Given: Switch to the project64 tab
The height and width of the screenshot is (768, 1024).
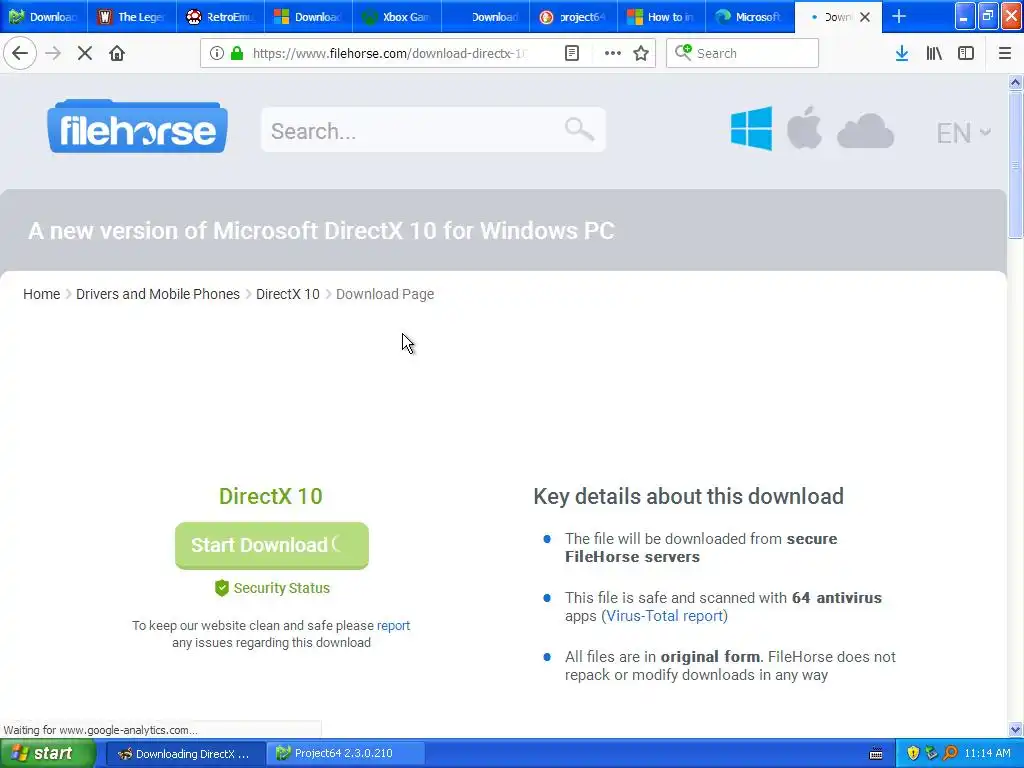Looking at the screenshot, I should coord(573,17).
